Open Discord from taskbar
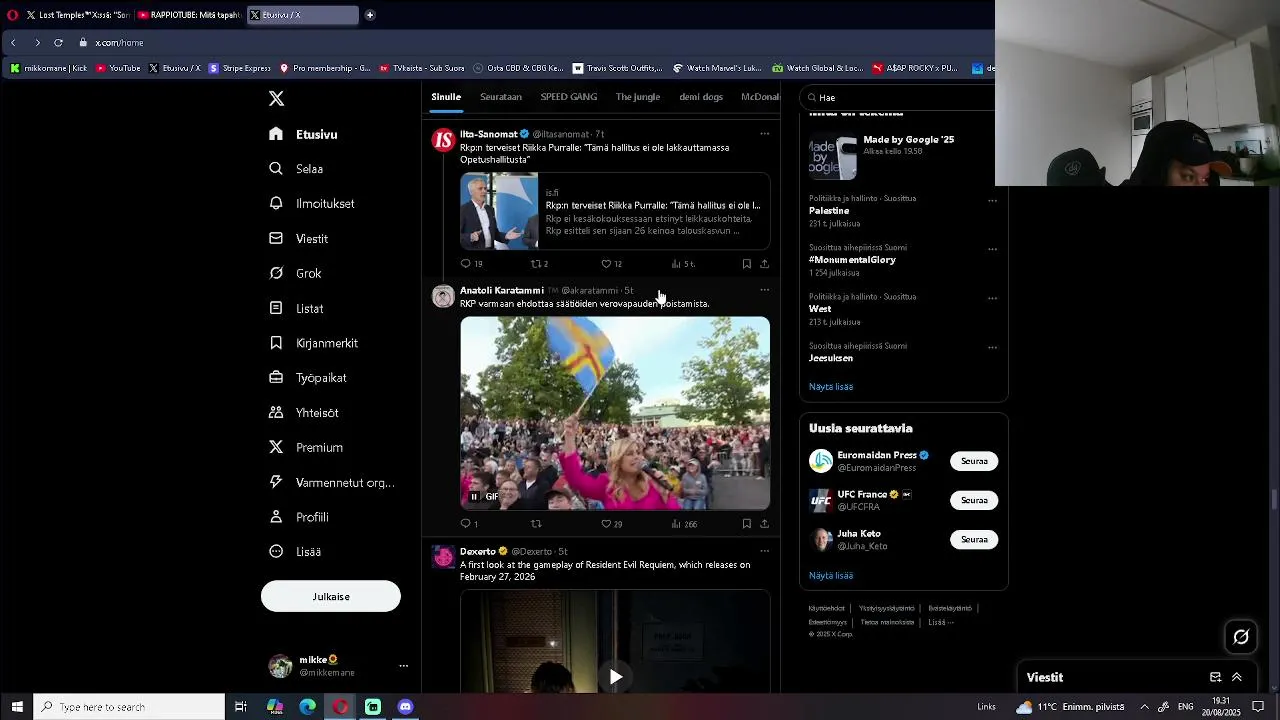The image size is (1280, 720). point(405,707)
